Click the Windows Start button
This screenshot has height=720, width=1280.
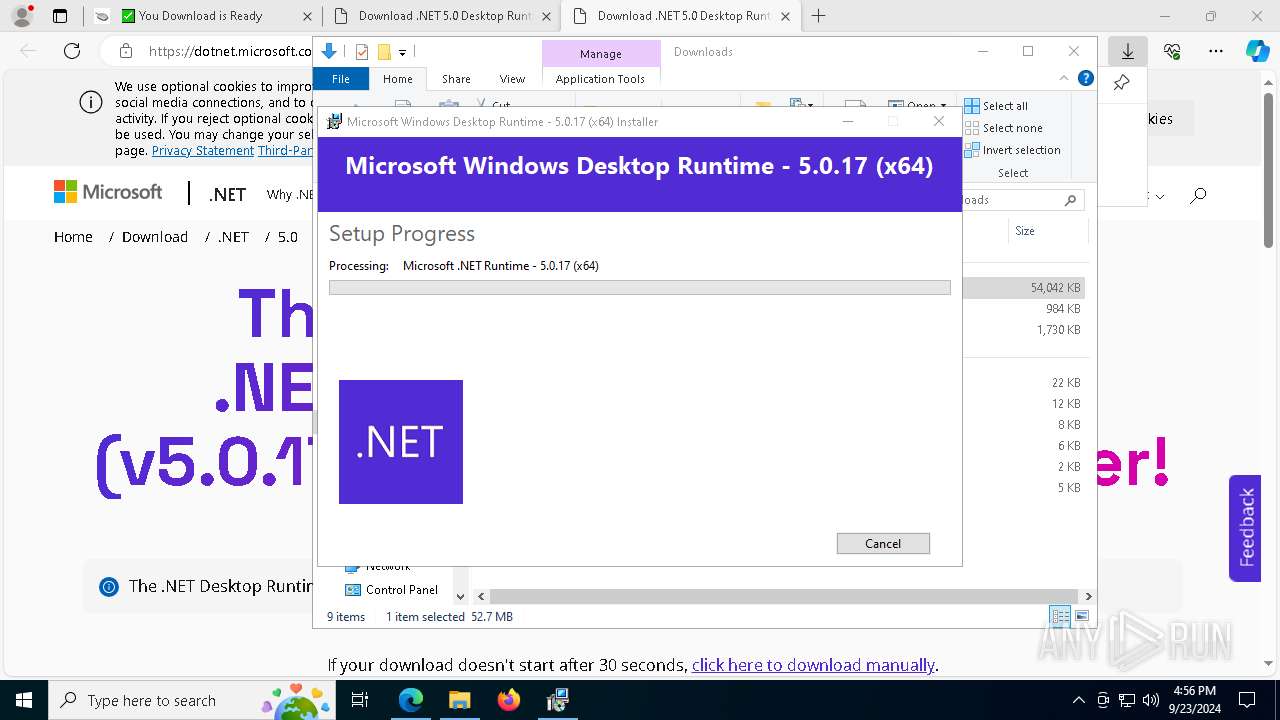click(24, 700)
